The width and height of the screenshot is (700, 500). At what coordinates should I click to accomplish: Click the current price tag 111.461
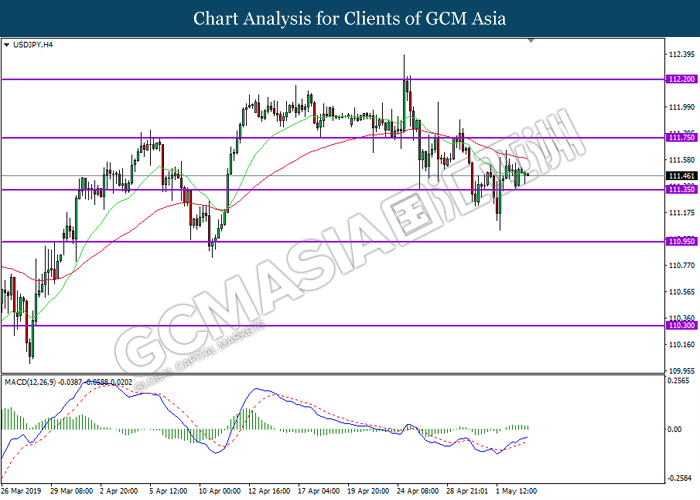coord(681,176)
